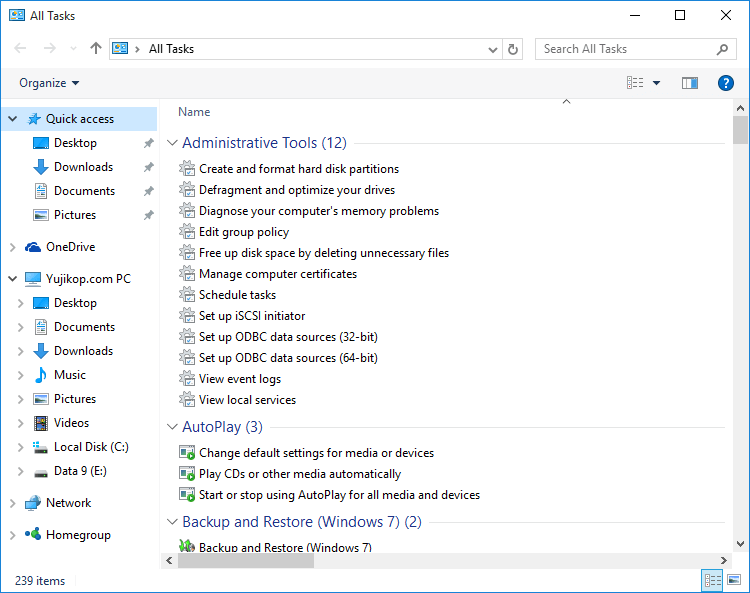
Task: Click the address bar control panel icon
Action: [x=120, y=49]
